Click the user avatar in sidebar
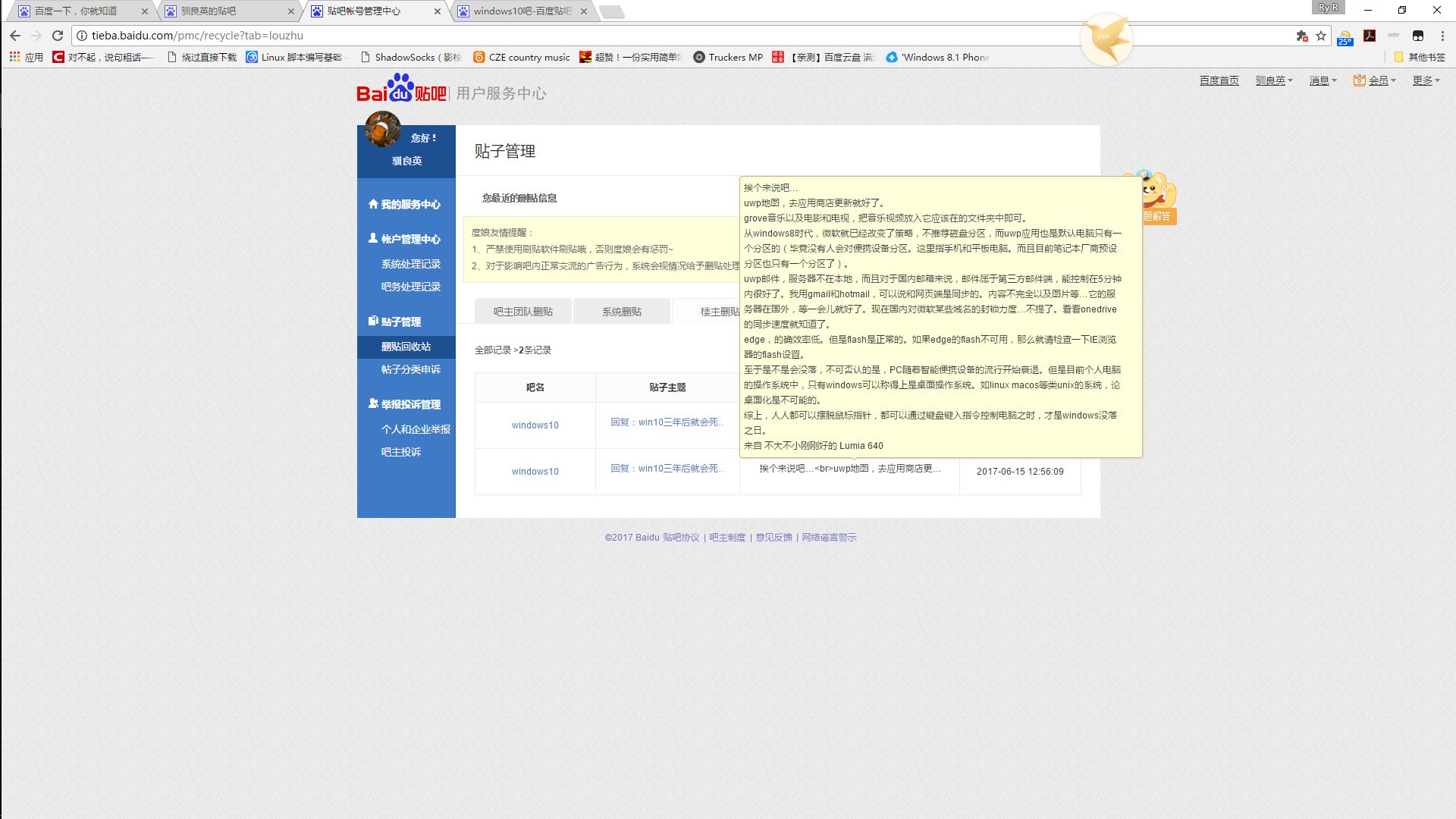This screenshot has width=1456, height=819. coord(383,129)
